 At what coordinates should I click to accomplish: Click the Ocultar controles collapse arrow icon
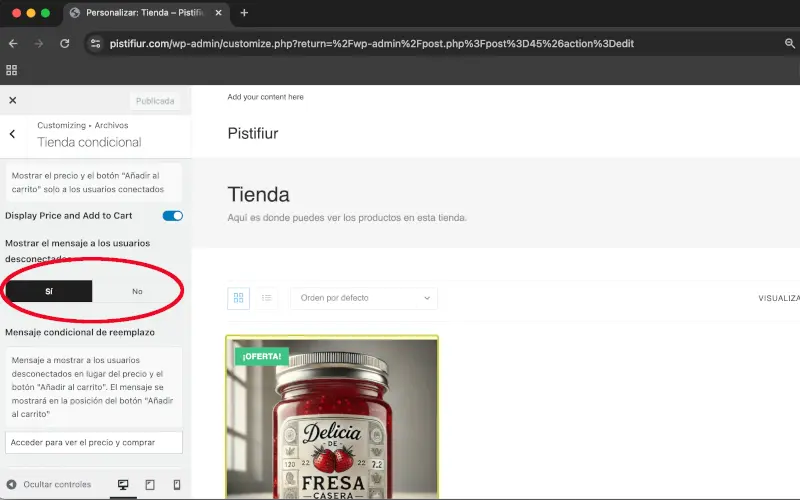[x=11, y=485]
